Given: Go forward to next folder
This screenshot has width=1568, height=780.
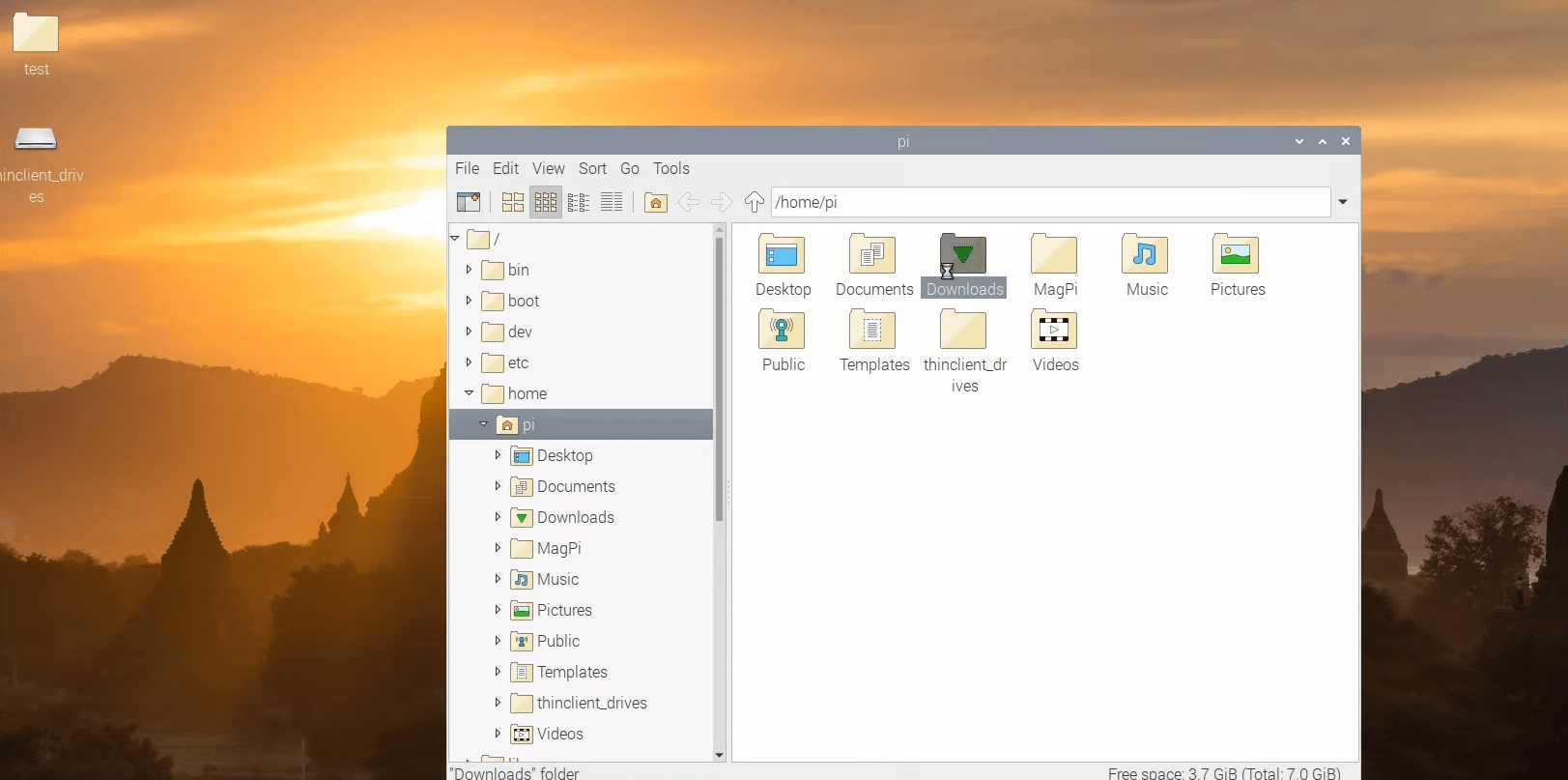Looking at the screenshot, I should tap(722, 202).
